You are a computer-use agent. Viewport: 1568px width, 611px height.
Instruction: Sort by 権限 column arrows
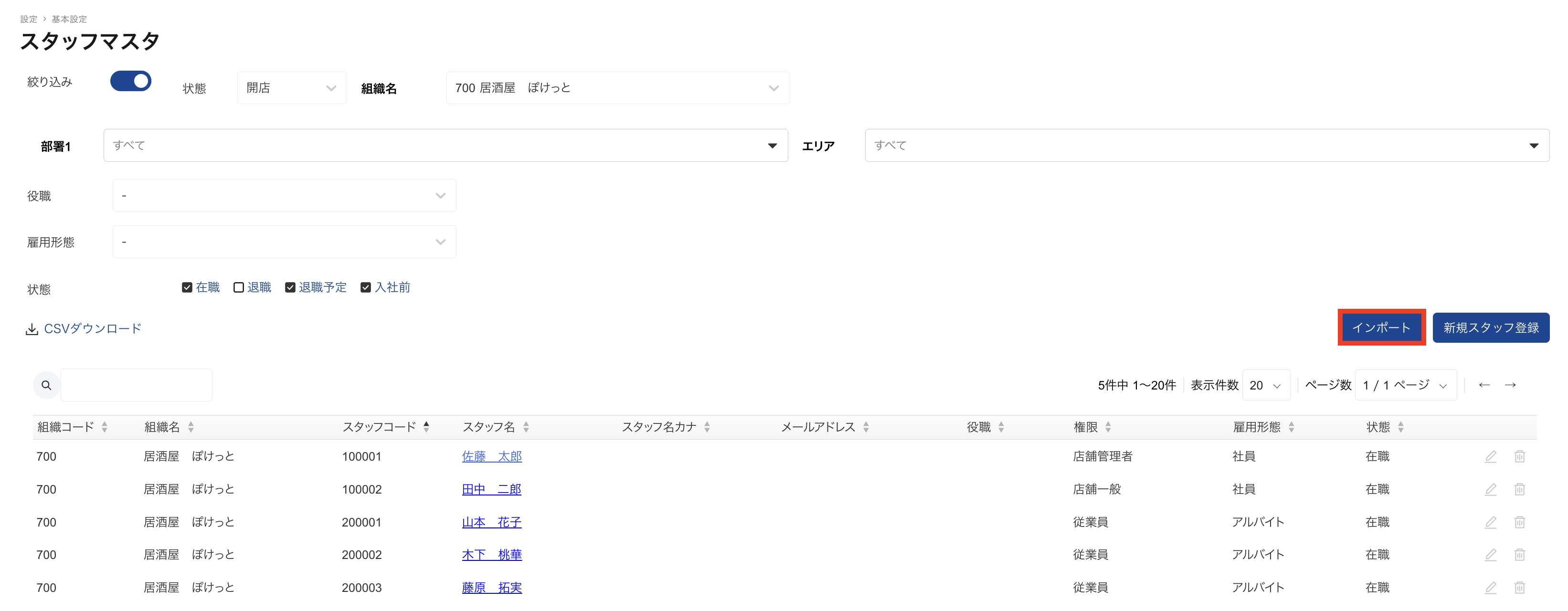pyautogui.click(x=1108, y=427)
